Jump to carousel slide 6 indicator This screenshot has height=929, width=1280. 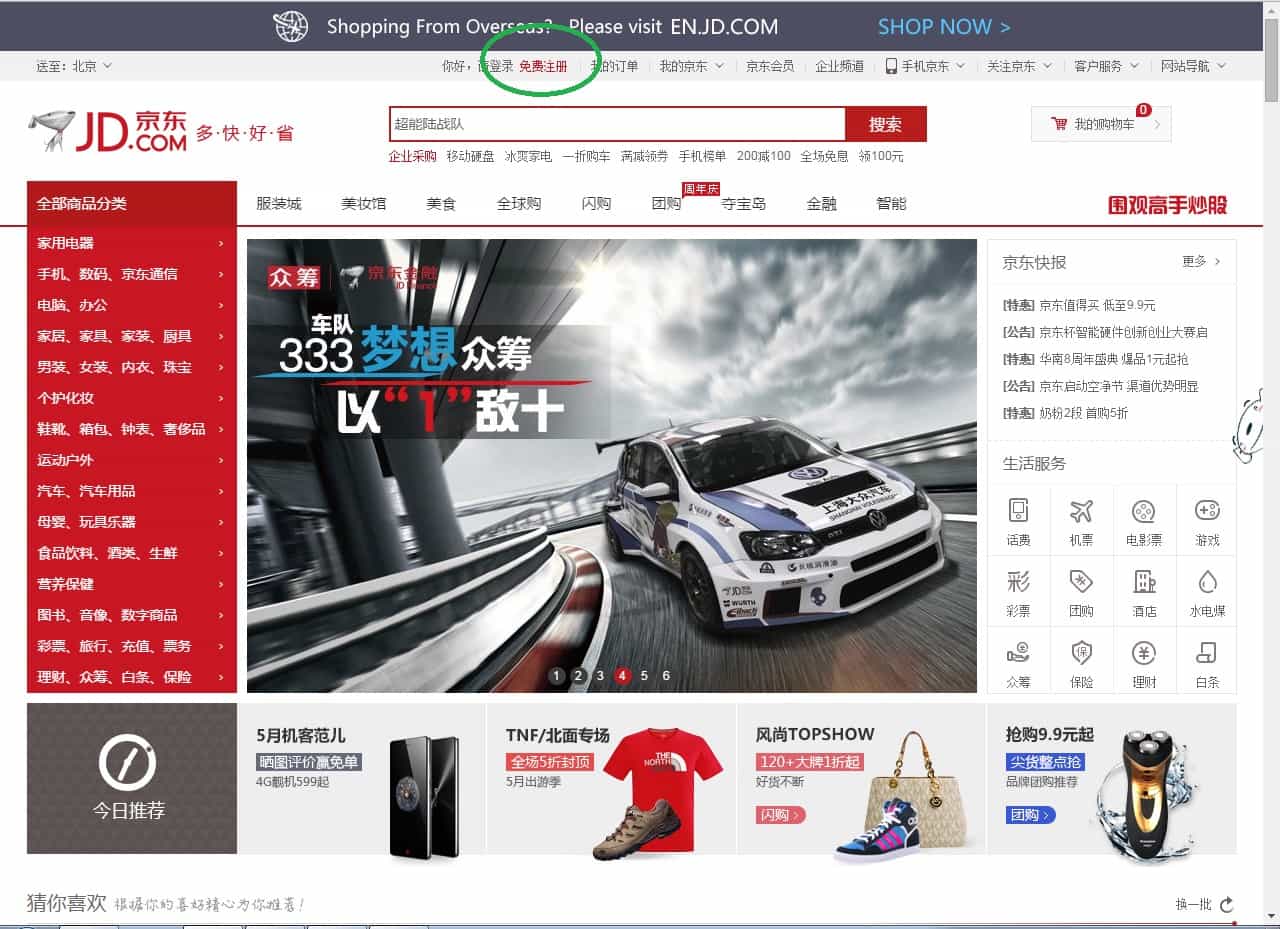tap(666, 676)
